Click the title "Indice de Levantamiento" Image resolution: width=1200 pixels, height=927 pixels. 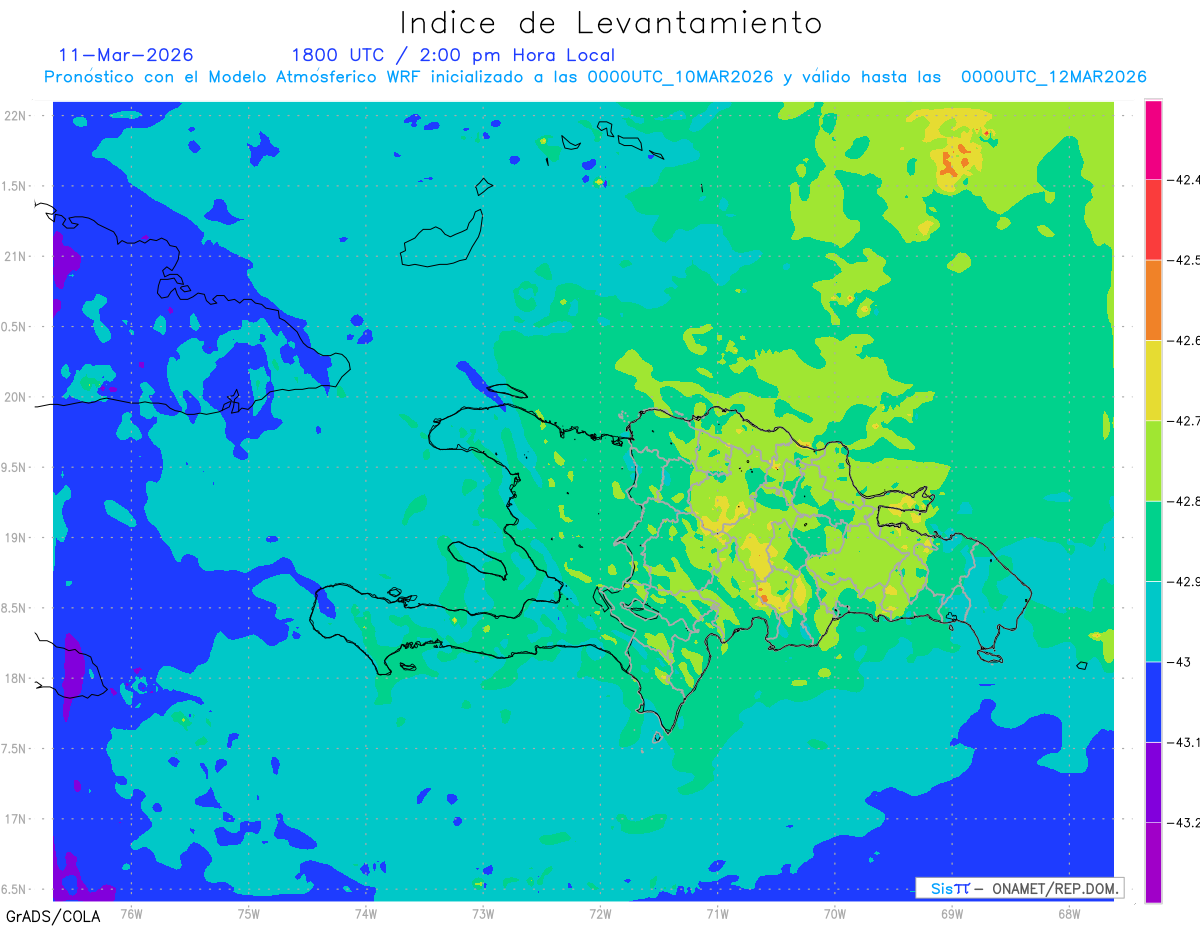(x=611, y=22)
